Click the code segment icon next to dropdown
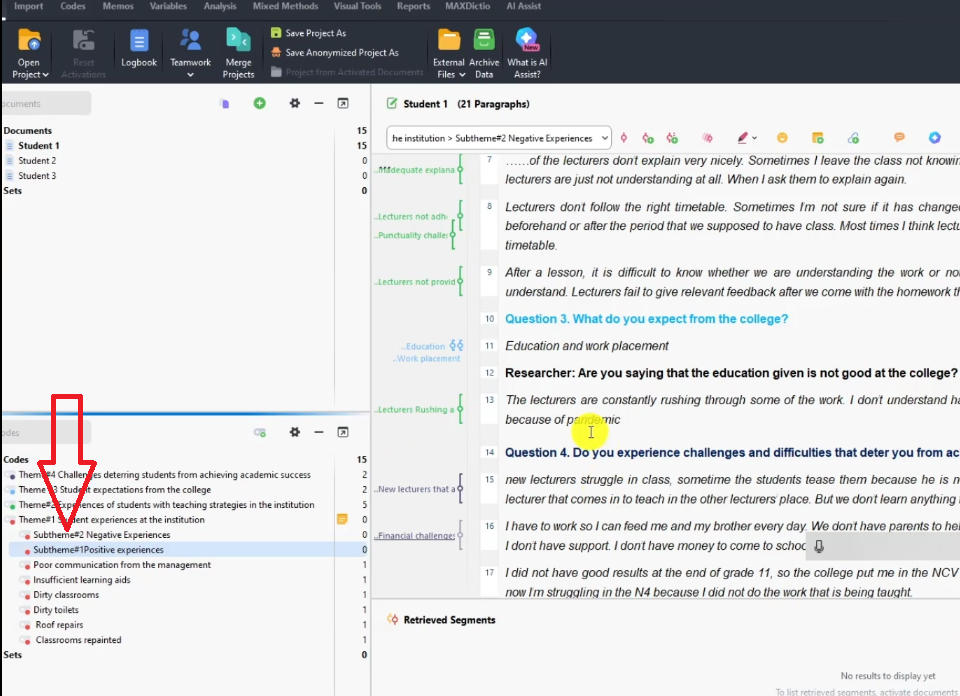This screenshot has height=696, width=960. 624,138
